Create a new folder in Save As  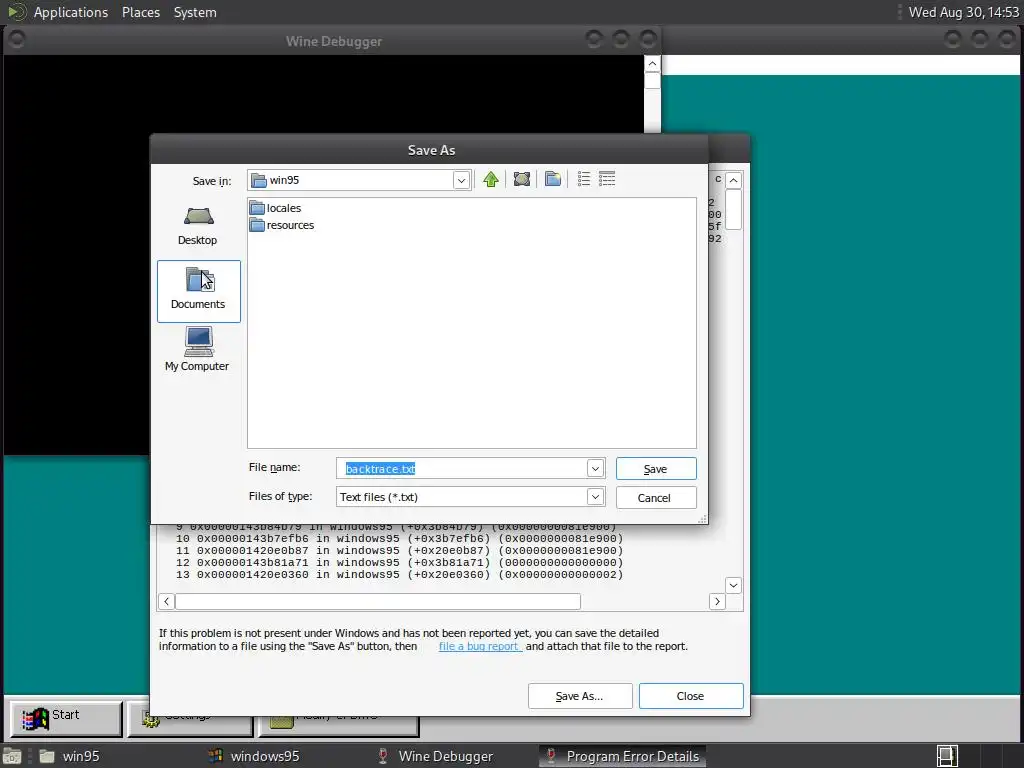tap(552, 179)
